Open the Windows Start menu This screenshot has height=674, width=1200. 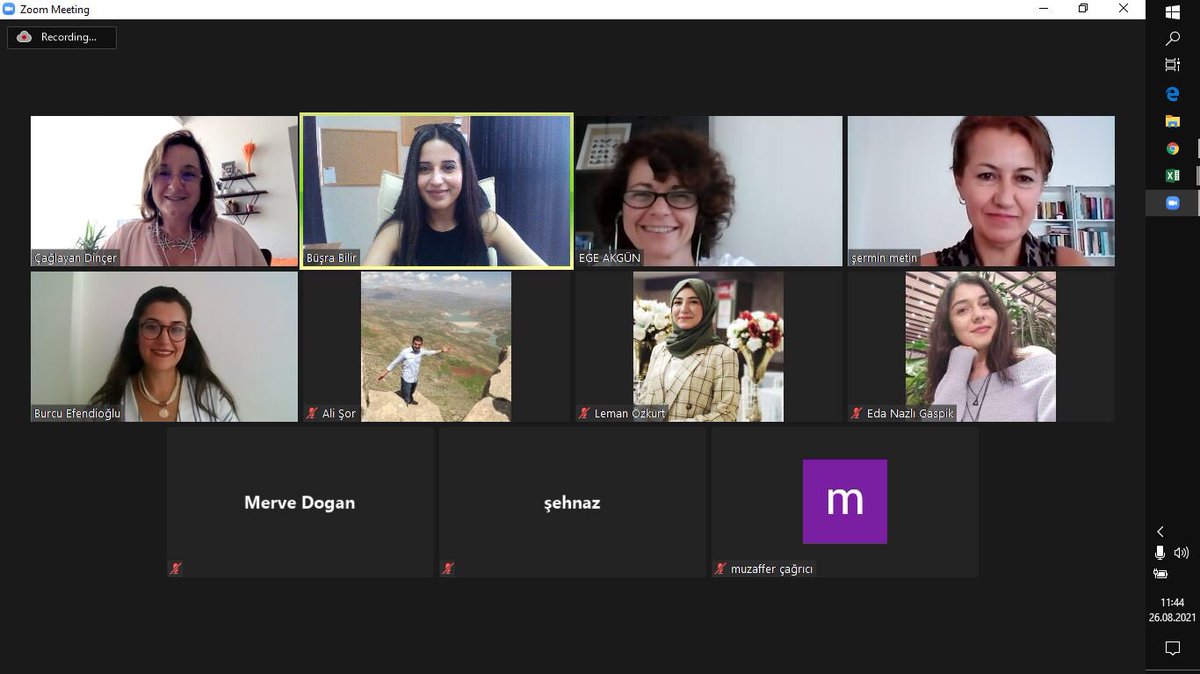[x=1172, y=13]
